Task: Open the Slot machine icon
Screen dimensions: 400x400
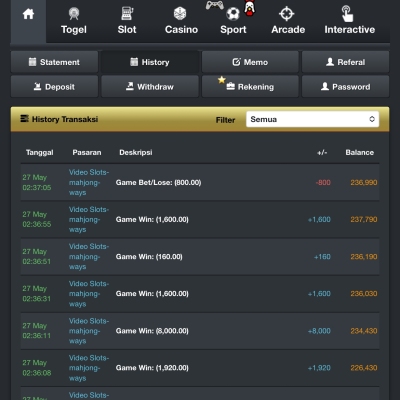Action: coord(127,14)
